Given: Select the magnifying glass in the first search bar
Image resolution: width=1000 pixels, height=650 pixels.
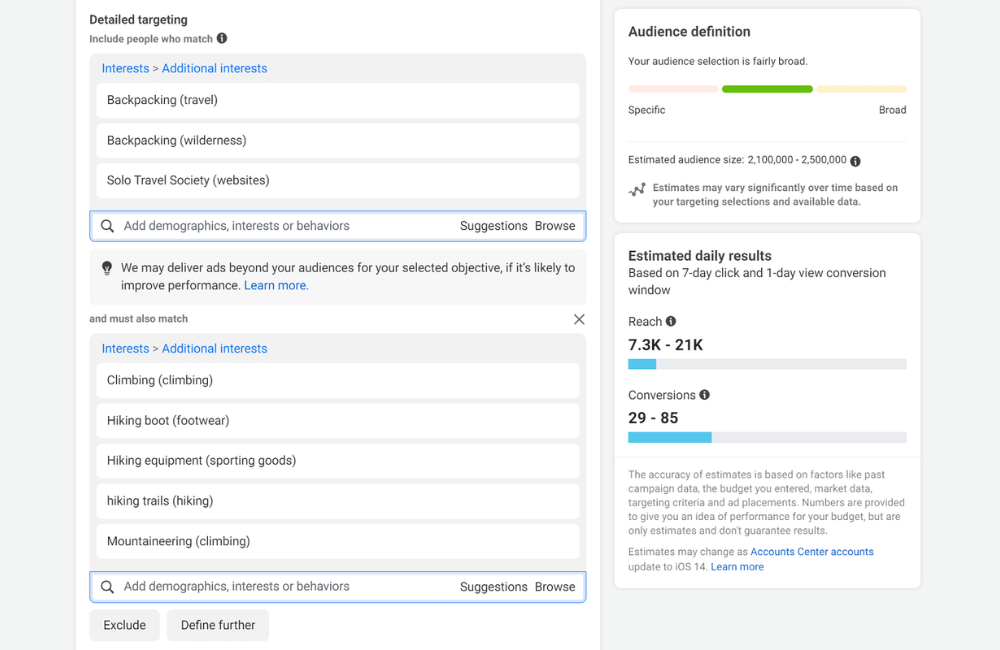Looking at the screenshot, I should (x=107, y=226).
